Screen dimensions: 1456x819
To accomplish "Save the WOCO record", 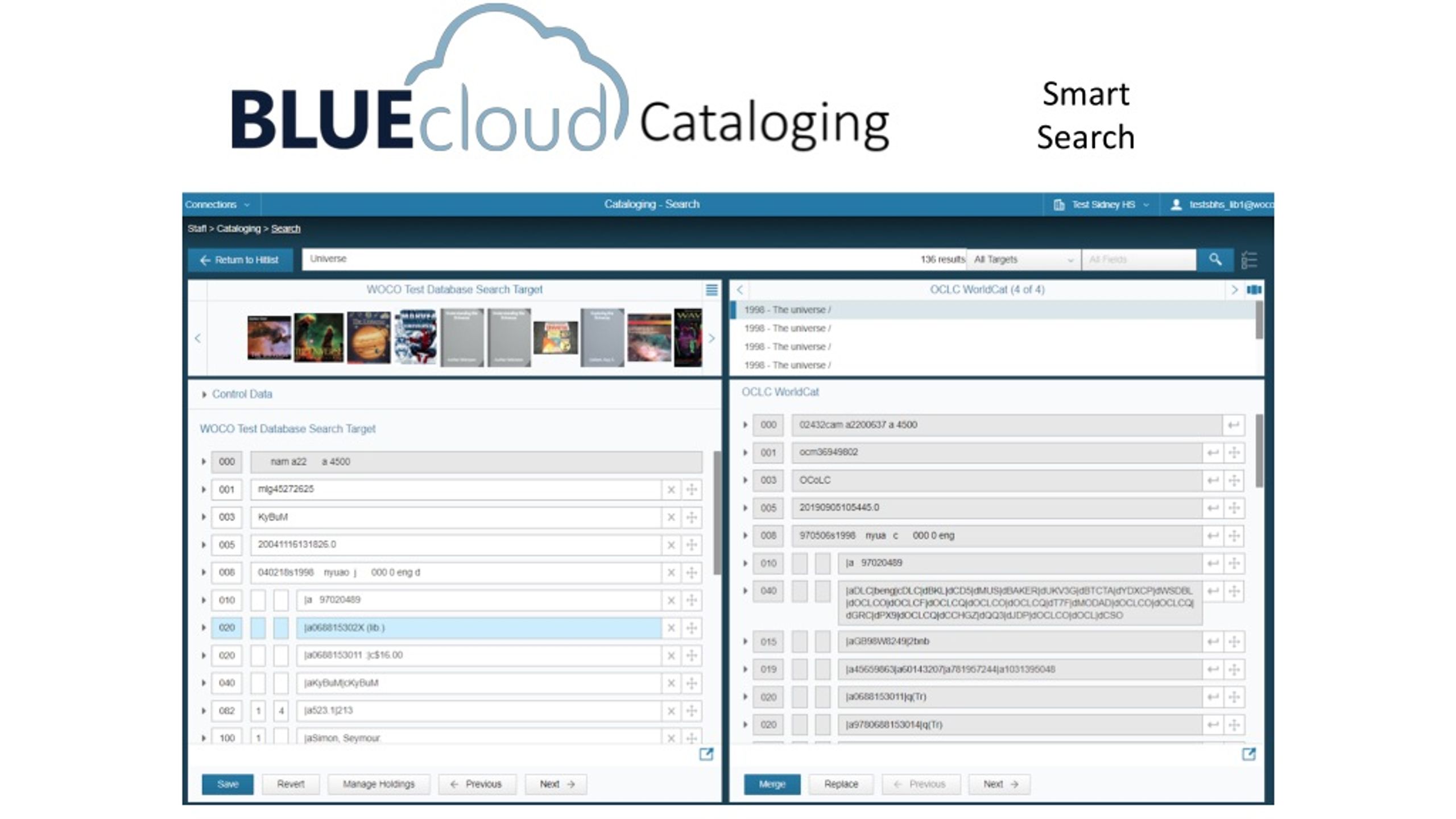I will tap(227, 784).
